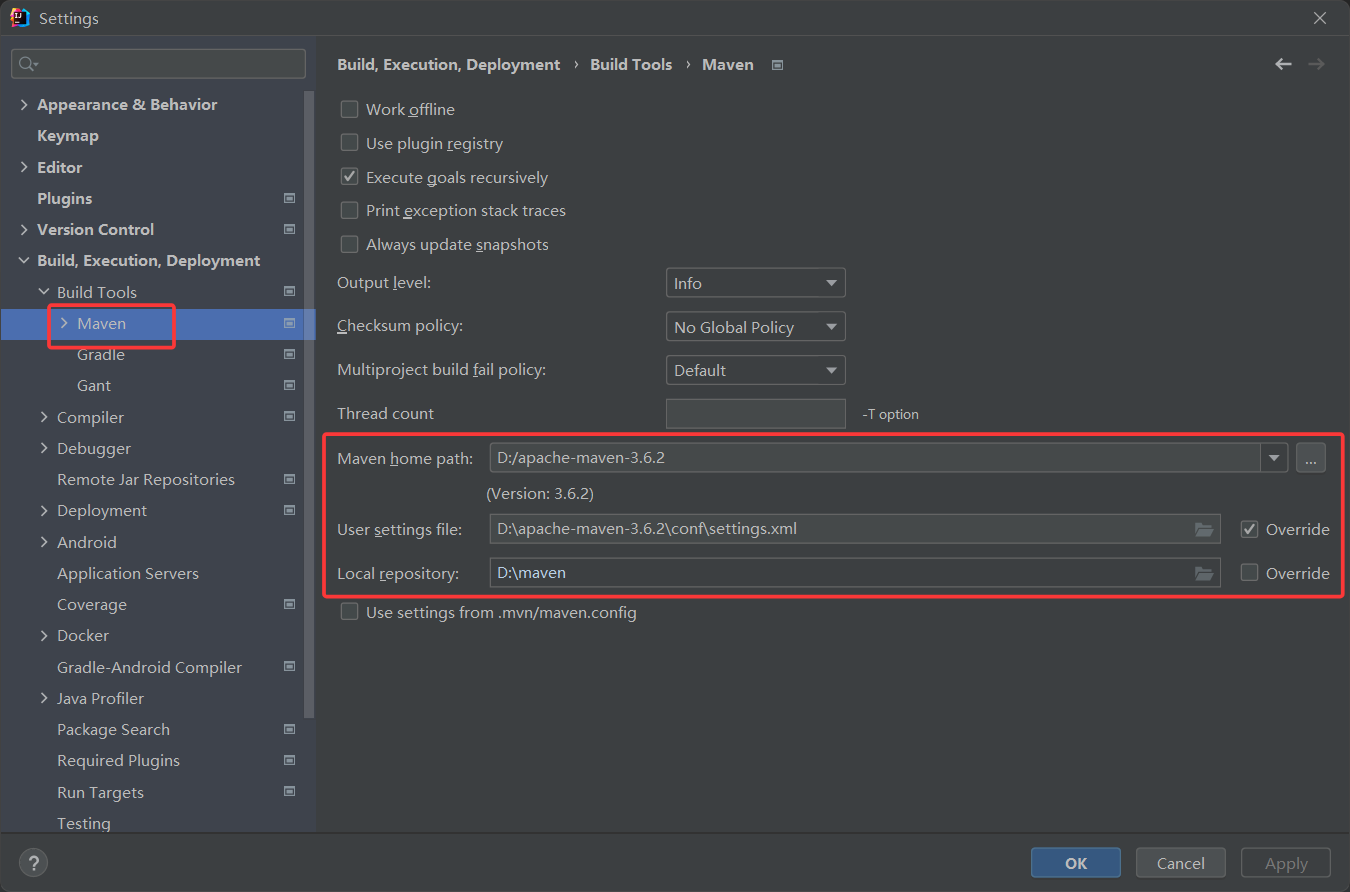Enable Use plugin registry checkbox
This screenshot has height=892, width=1350.
coord(349,143)
